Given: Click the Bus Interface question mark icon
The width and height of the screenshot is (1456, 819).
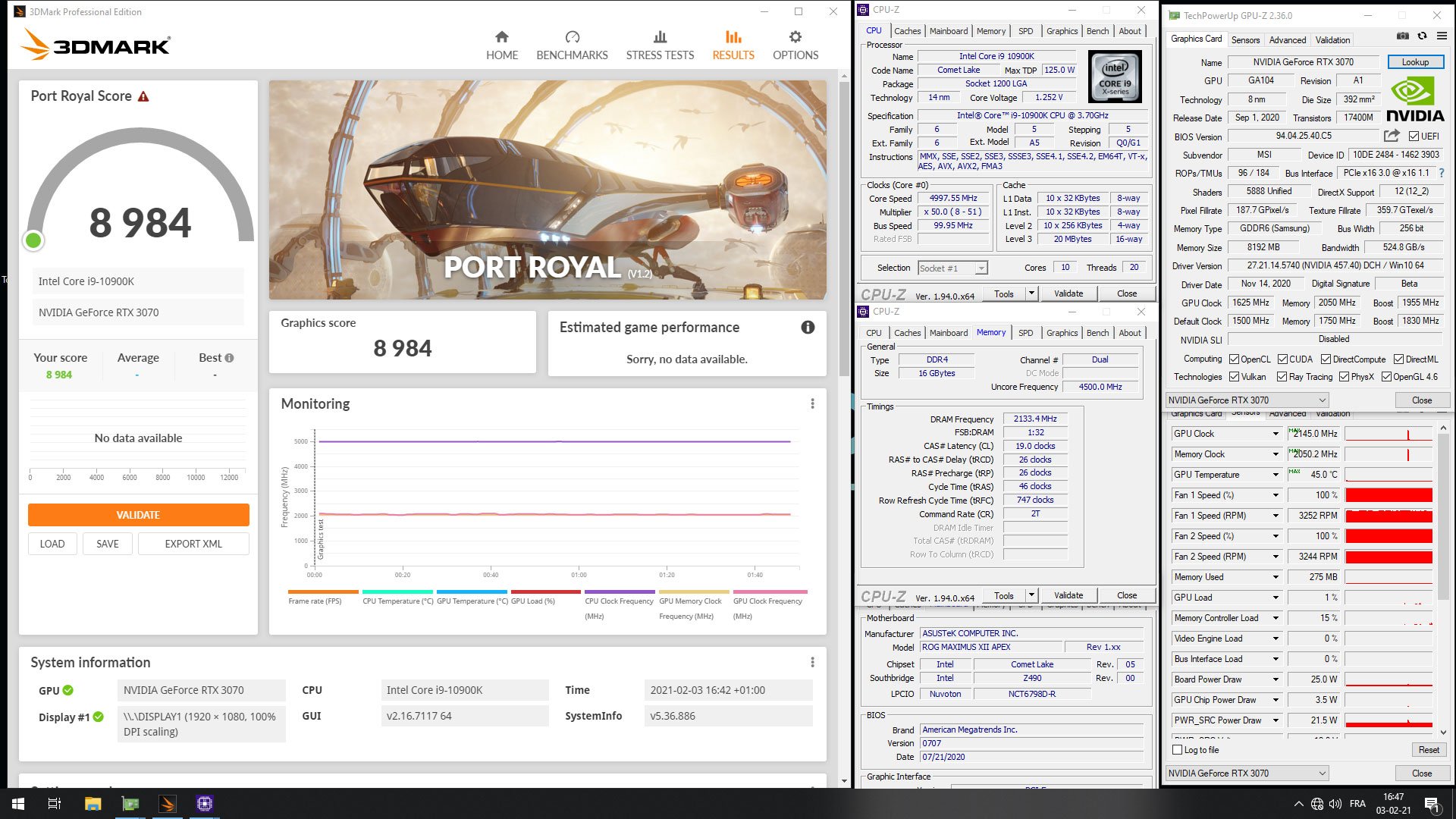Looking at the screenshot, I should 1442,173.
